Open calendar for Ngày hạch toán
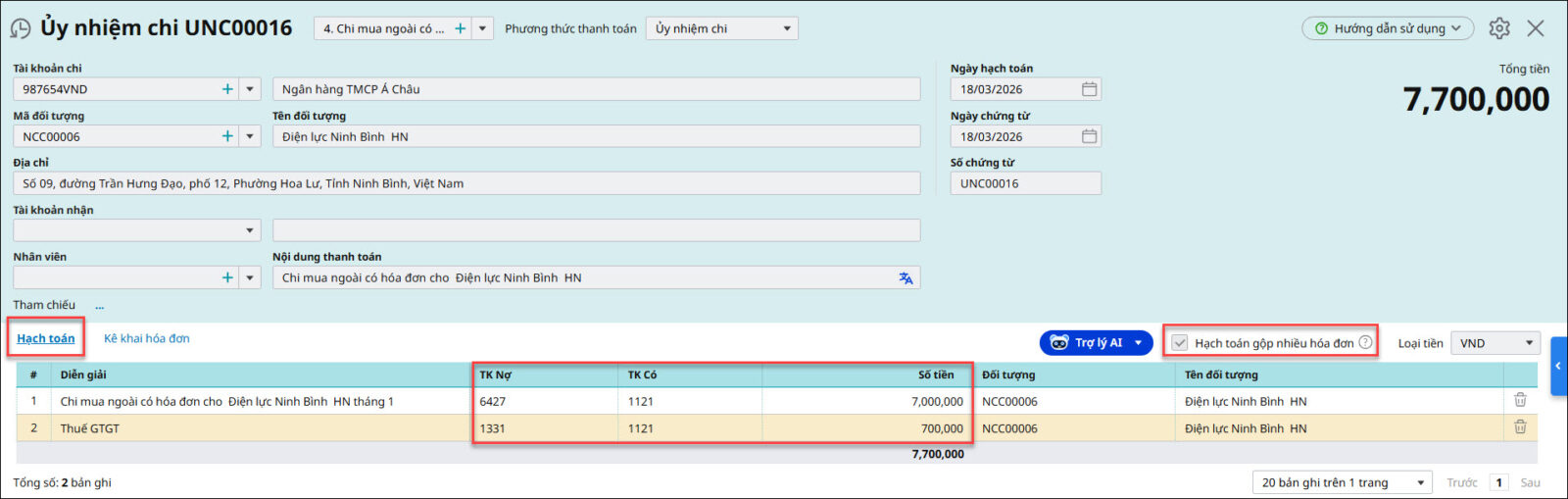 point(1089,89)
